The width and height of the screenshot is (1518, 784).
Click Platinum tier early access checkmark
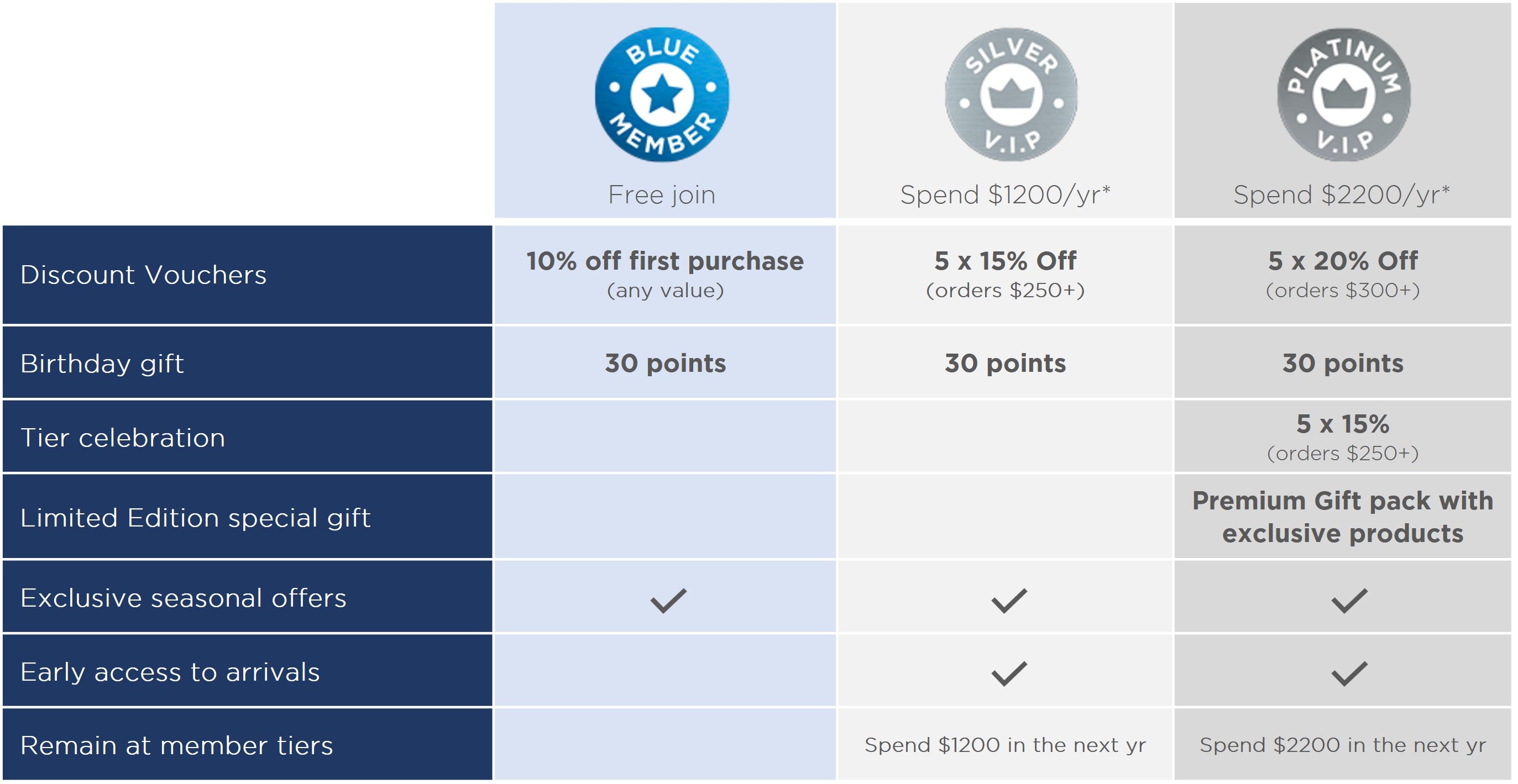pos(1349,673)
